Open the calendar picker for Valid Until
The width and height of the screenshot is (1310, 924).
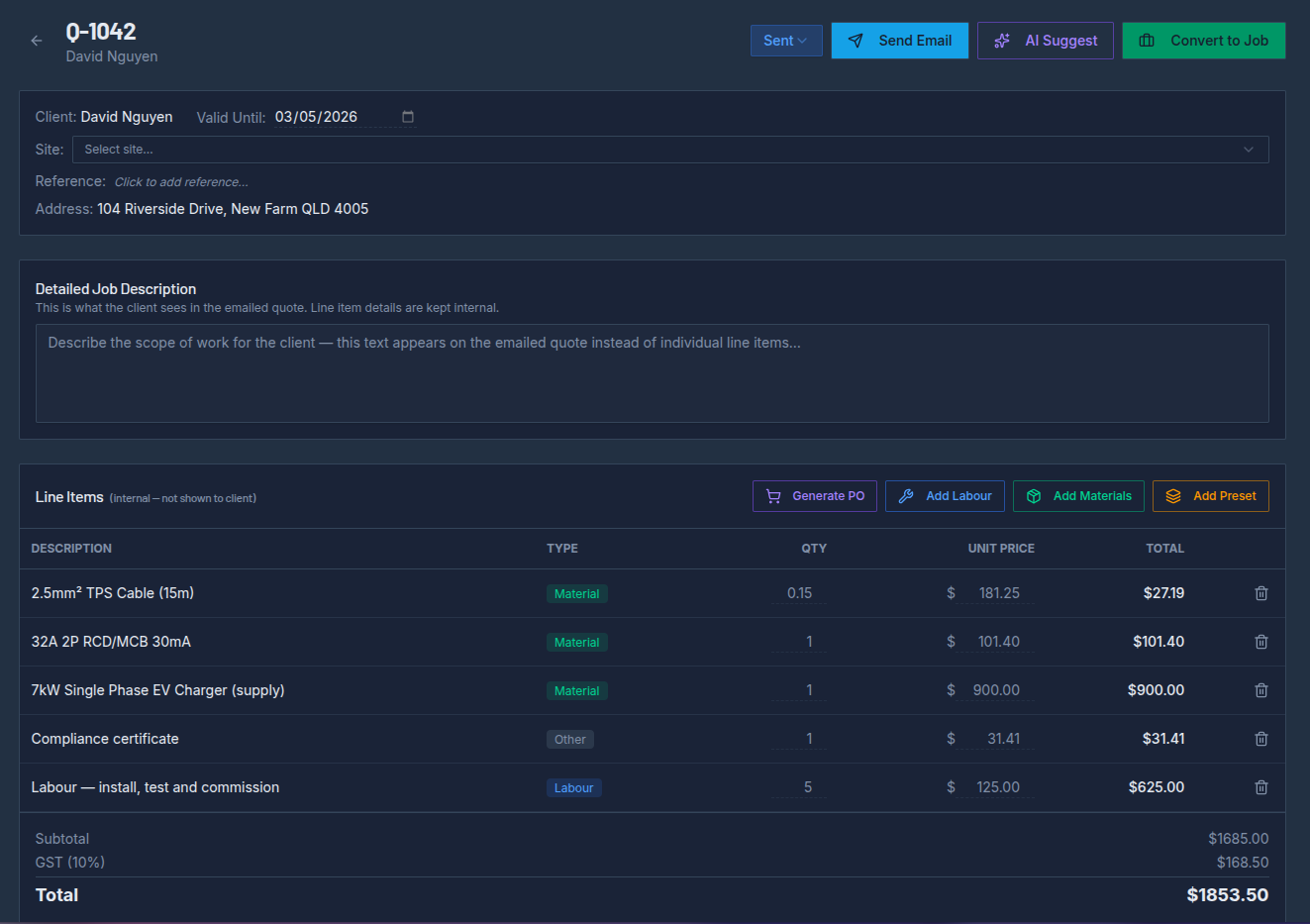tap(407, 117)
